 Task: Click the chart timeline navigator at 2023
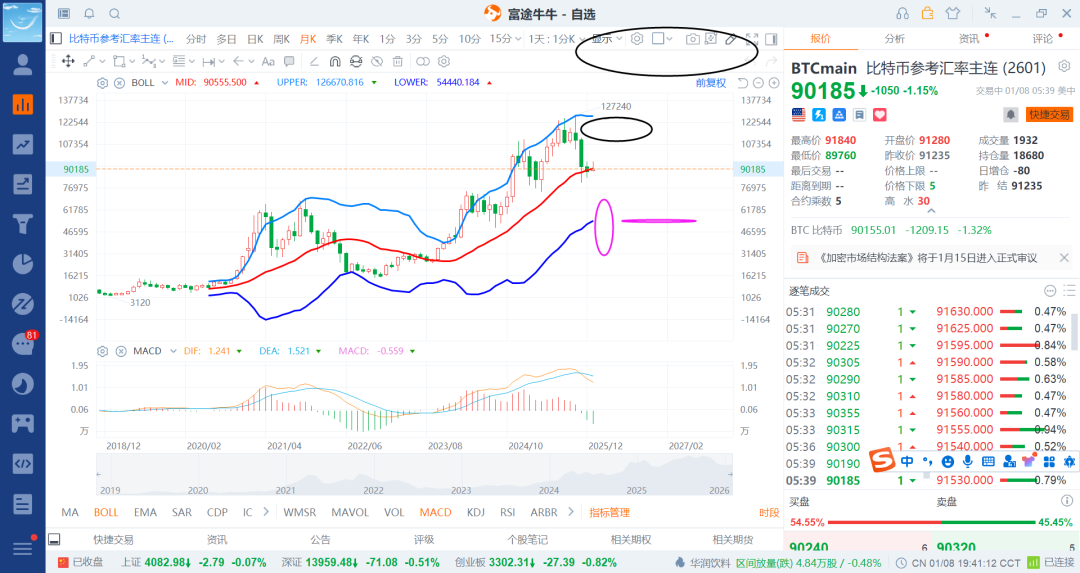(x=461, y=490)
